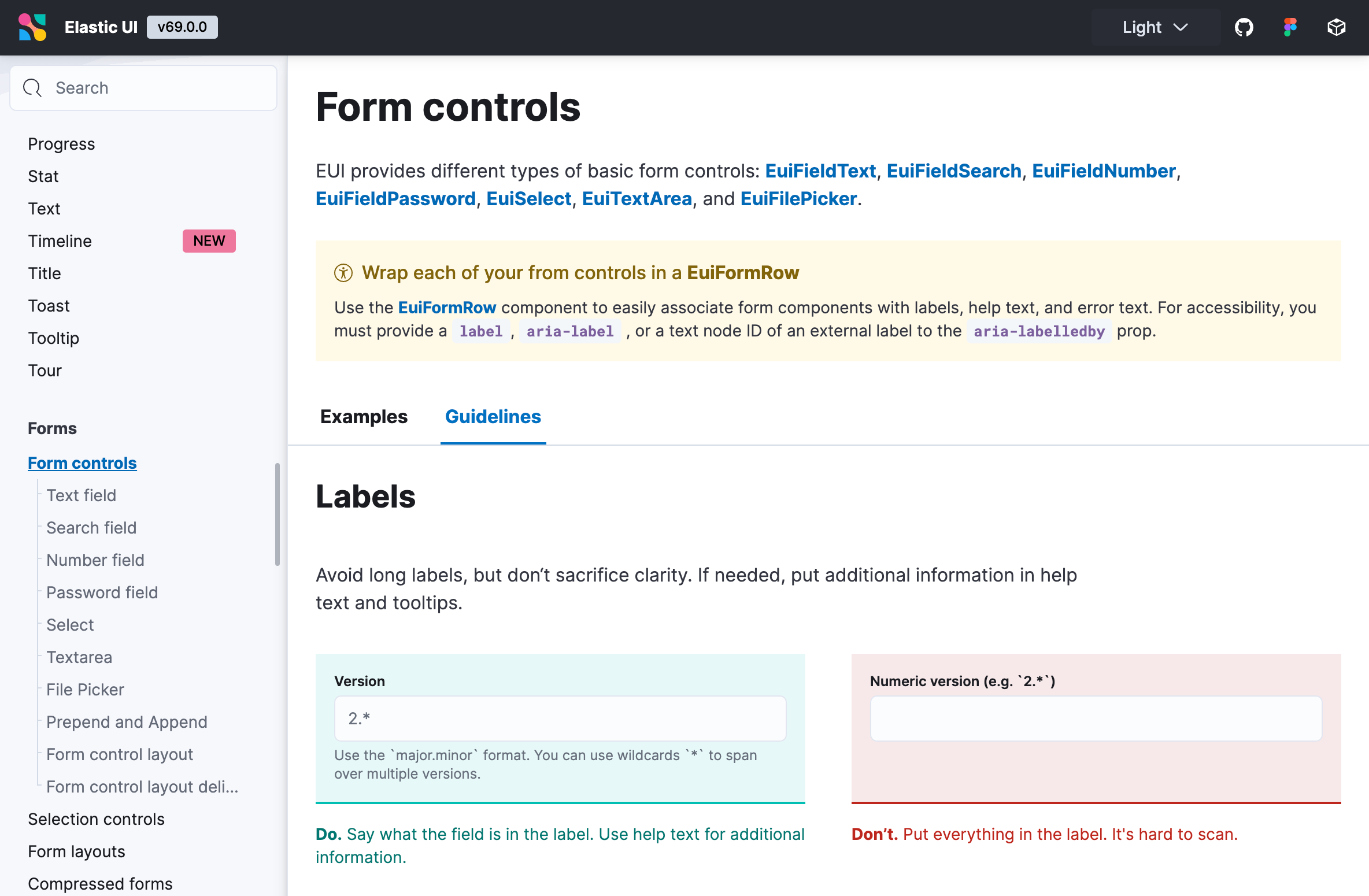This screenshot has width=1369, height=896.
Task: Jump to Form control layout deli... section
Action: [x=142, y=787]
